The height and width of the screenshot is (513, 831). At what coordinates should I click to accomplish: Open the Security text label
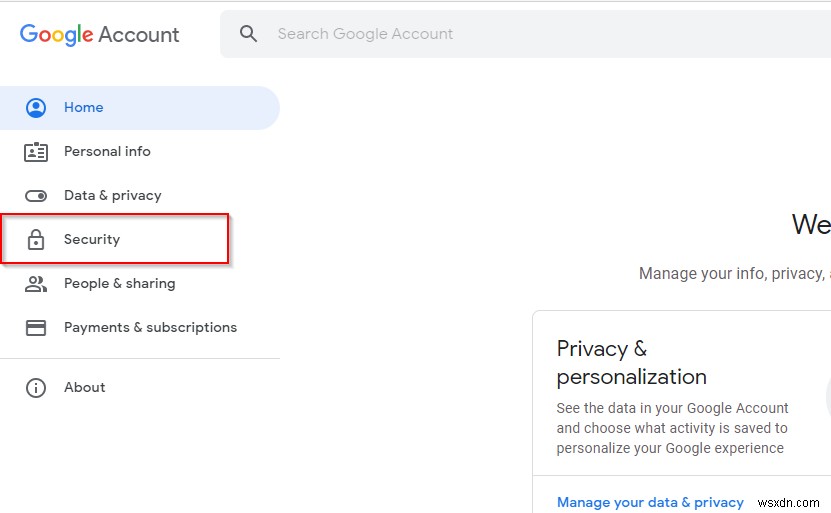pos(92,240)
